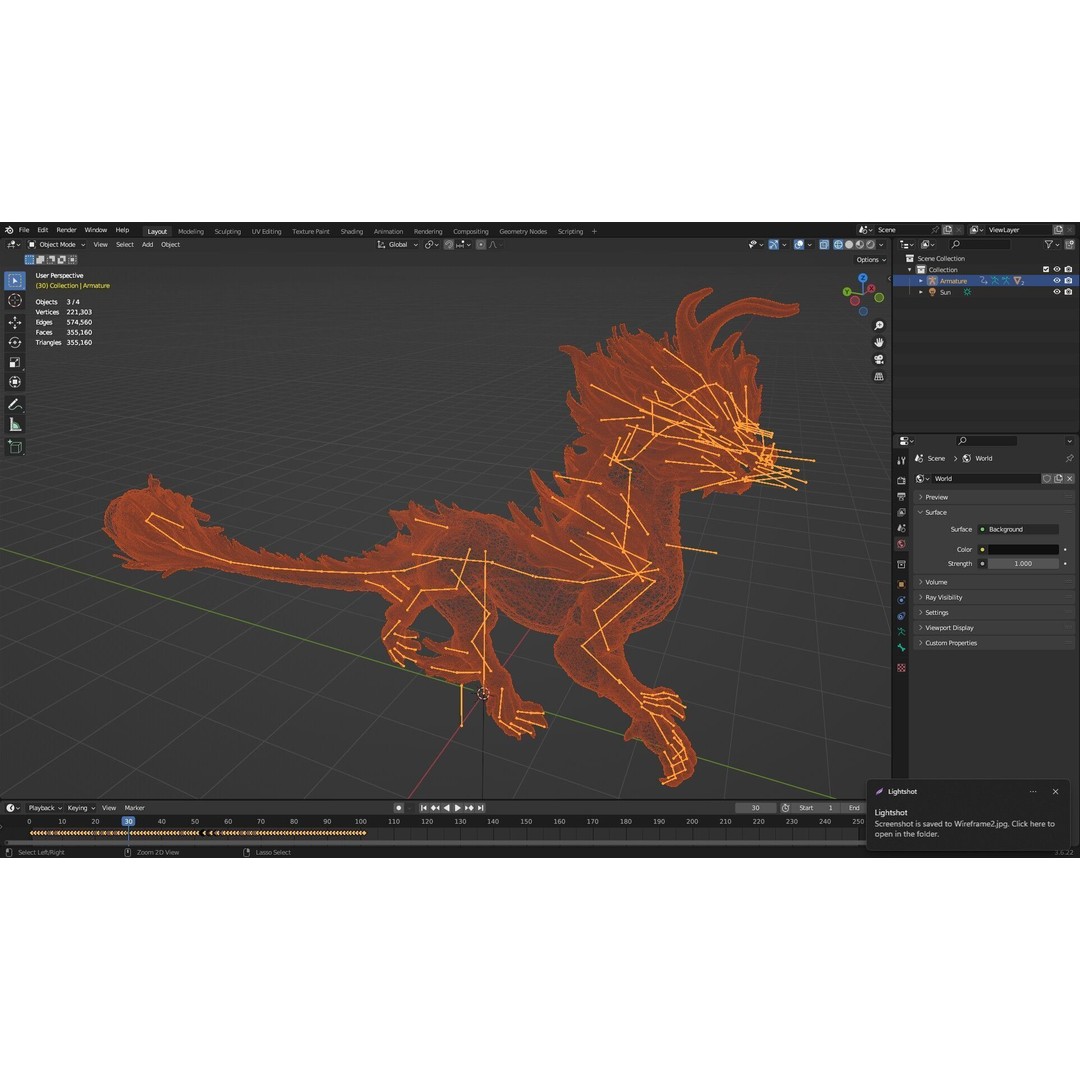Click the viewport pan hand icon
The height and width of the screenshot is (1080, 1080).
(879, 342)
